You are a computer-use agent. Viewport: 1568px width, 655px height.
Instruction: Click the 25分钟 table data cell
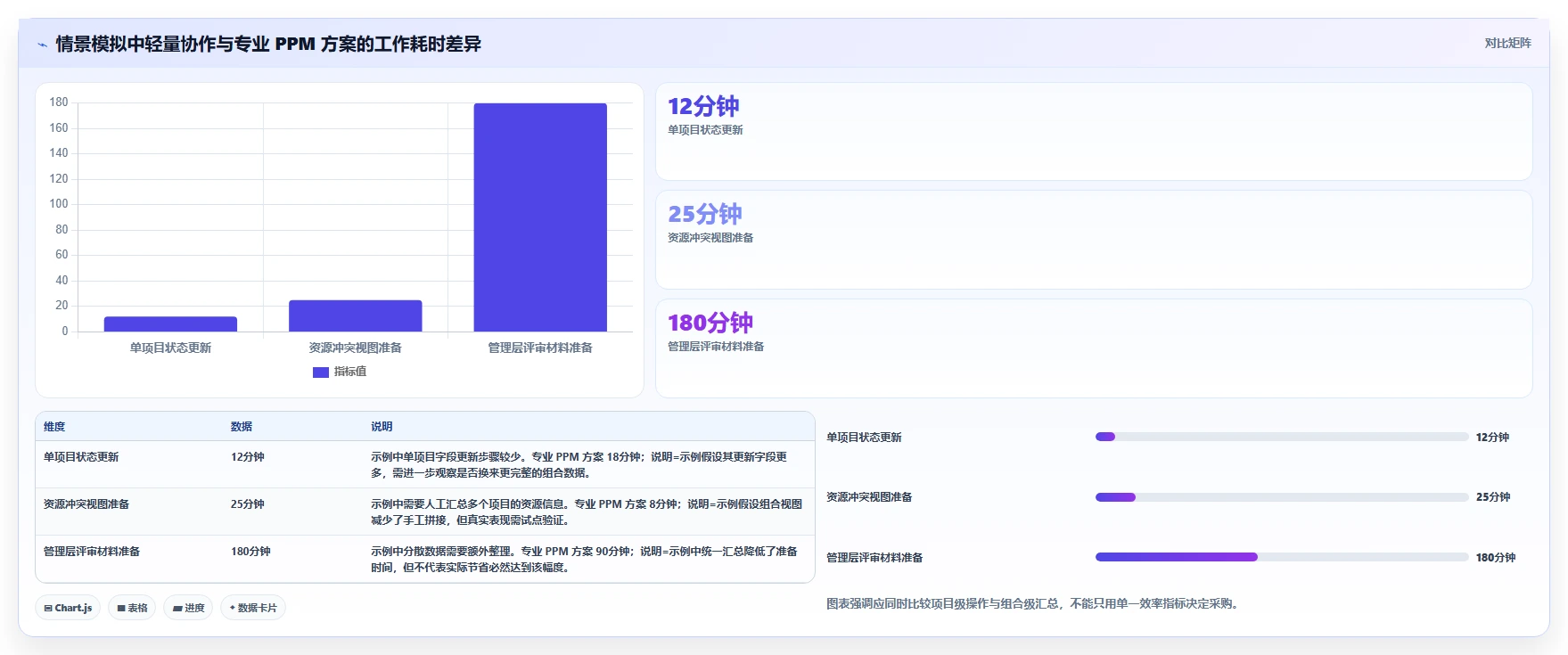tap(248, 504)
